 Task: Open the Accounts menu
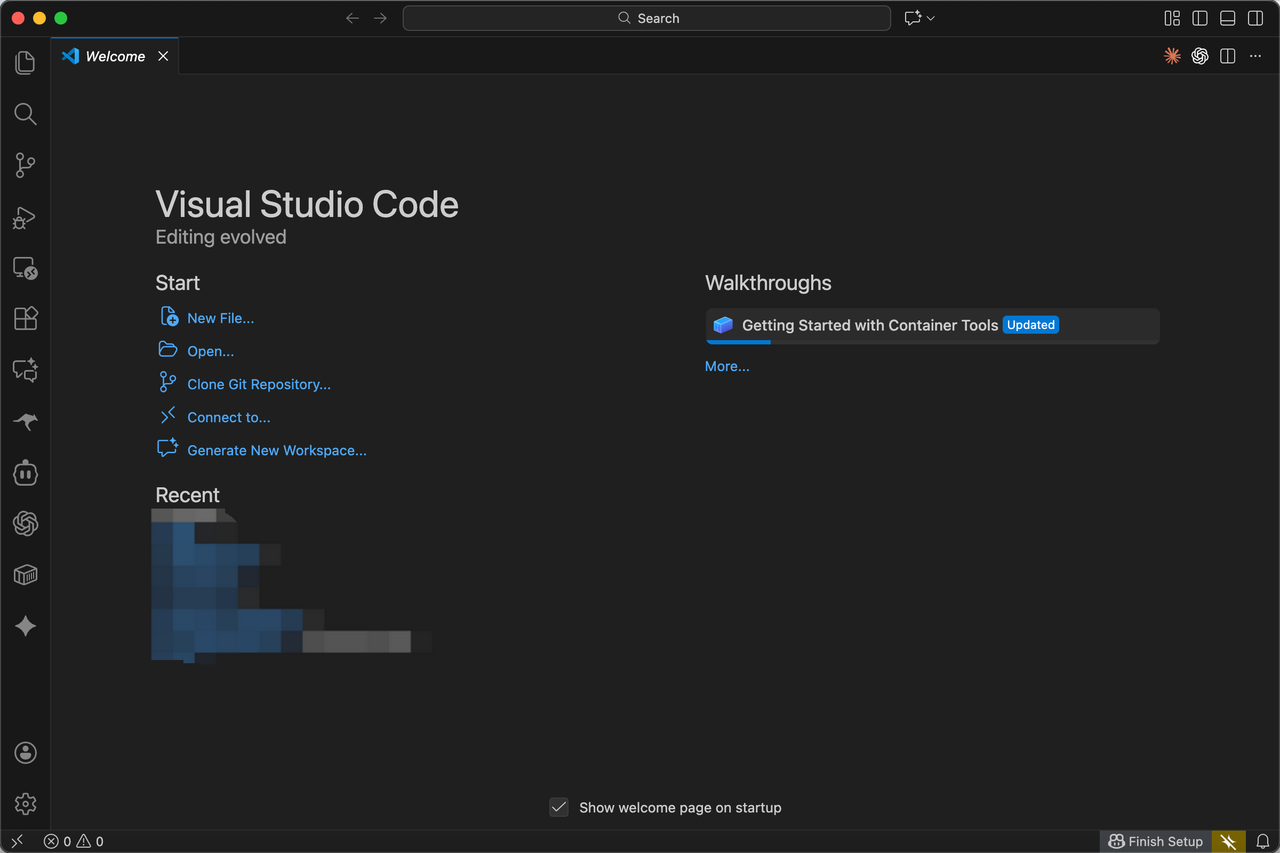point(25,753)
